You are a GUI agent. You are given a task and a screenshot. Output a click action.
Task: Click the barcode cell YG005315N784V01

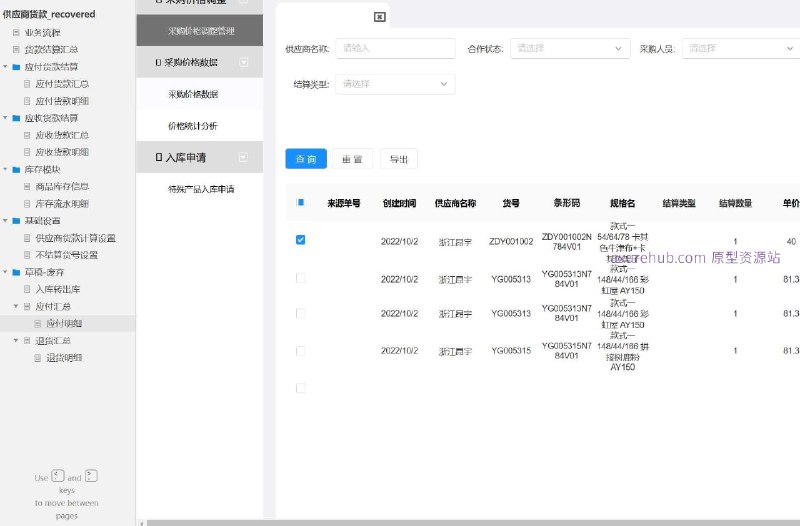567,350
